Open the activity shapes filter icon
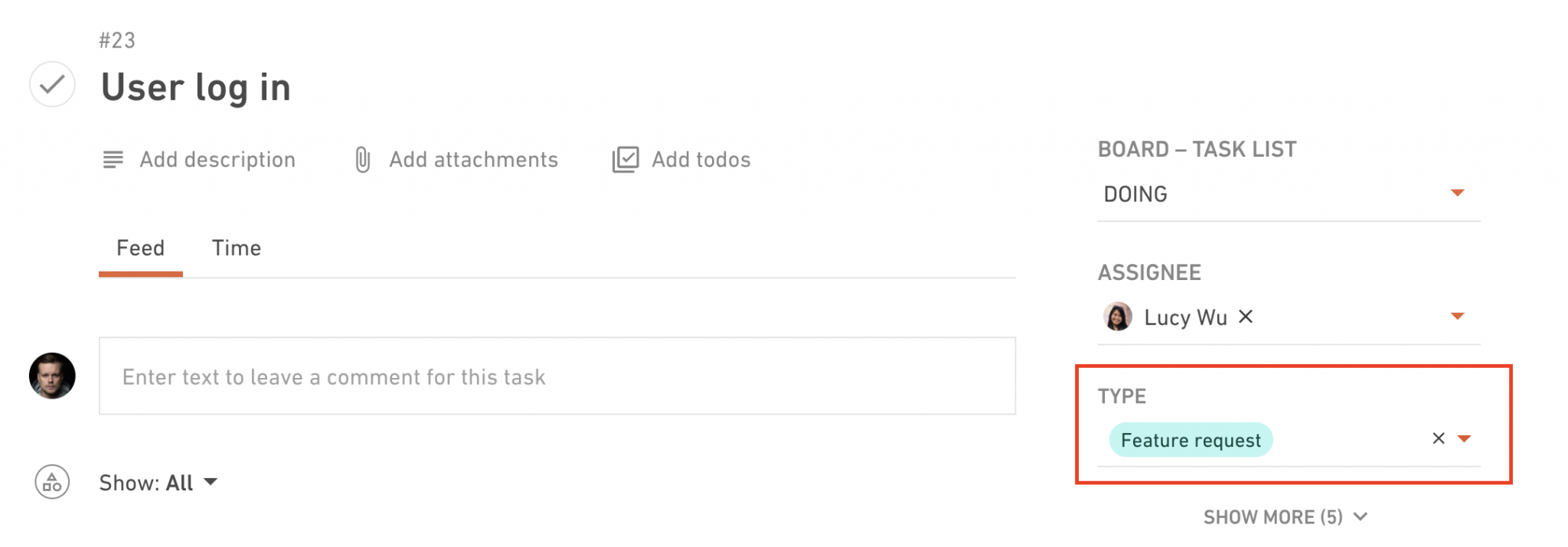 pyautogui.click(x=52, y=483)
